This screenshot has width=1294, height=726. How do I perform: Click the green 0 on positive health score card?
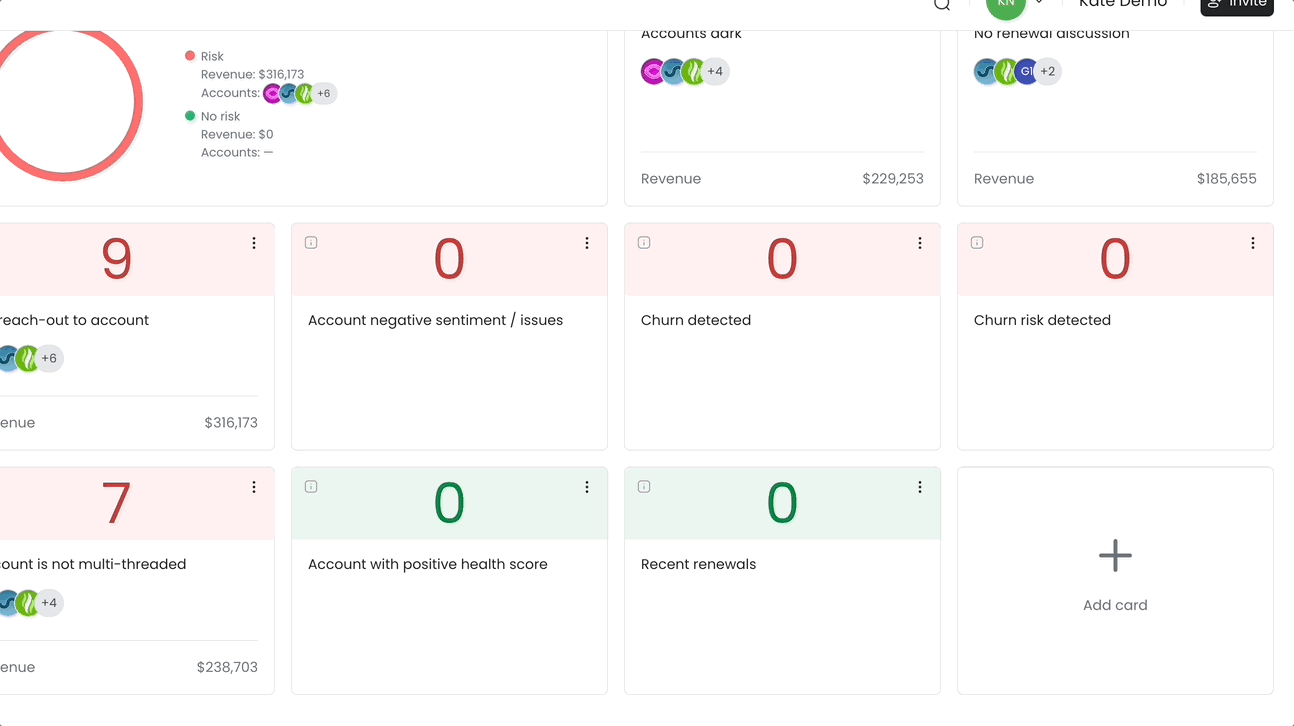tap(449, 503)
